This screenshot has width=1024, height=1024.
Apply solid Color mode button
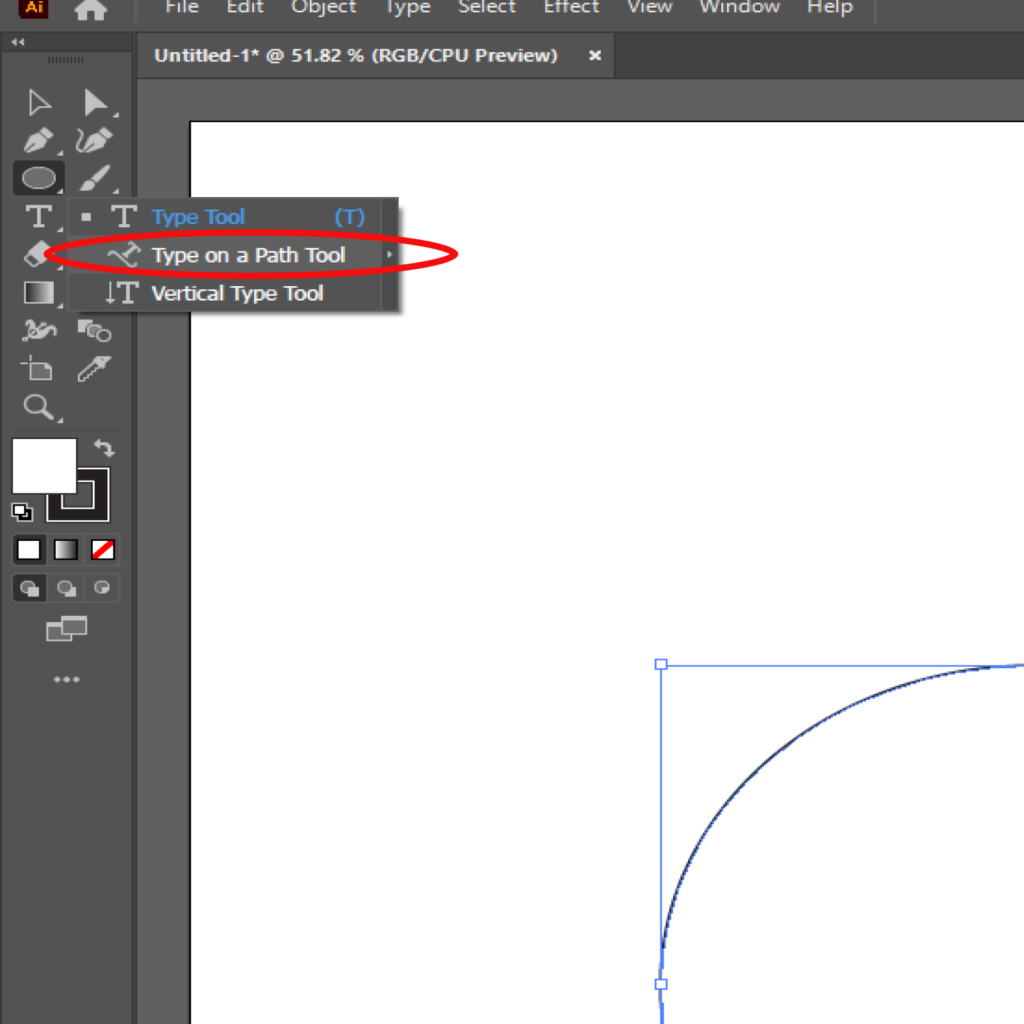29,550
